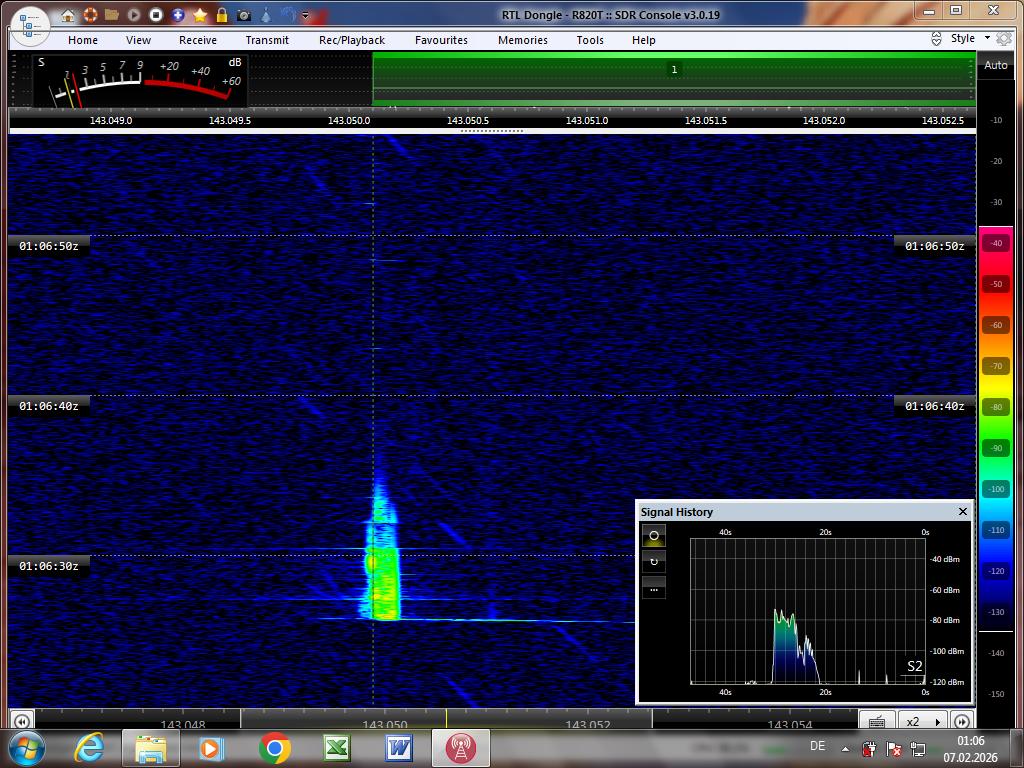This screenshot has height=768, width=1024.
Task: Click the Auto button above the colour scale
Action: click(995, 65)
